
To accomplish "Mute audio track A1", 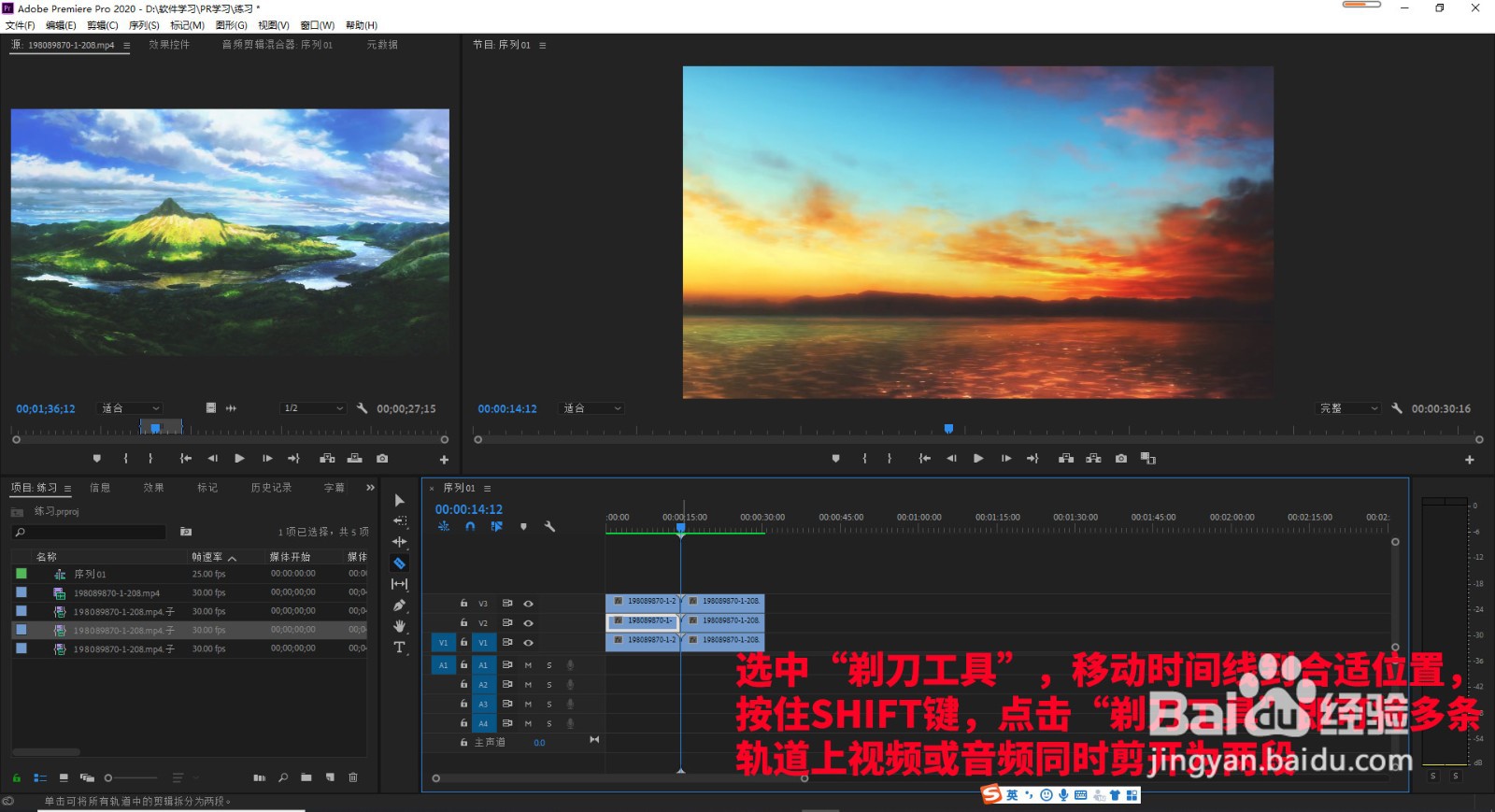I will 528,665.
